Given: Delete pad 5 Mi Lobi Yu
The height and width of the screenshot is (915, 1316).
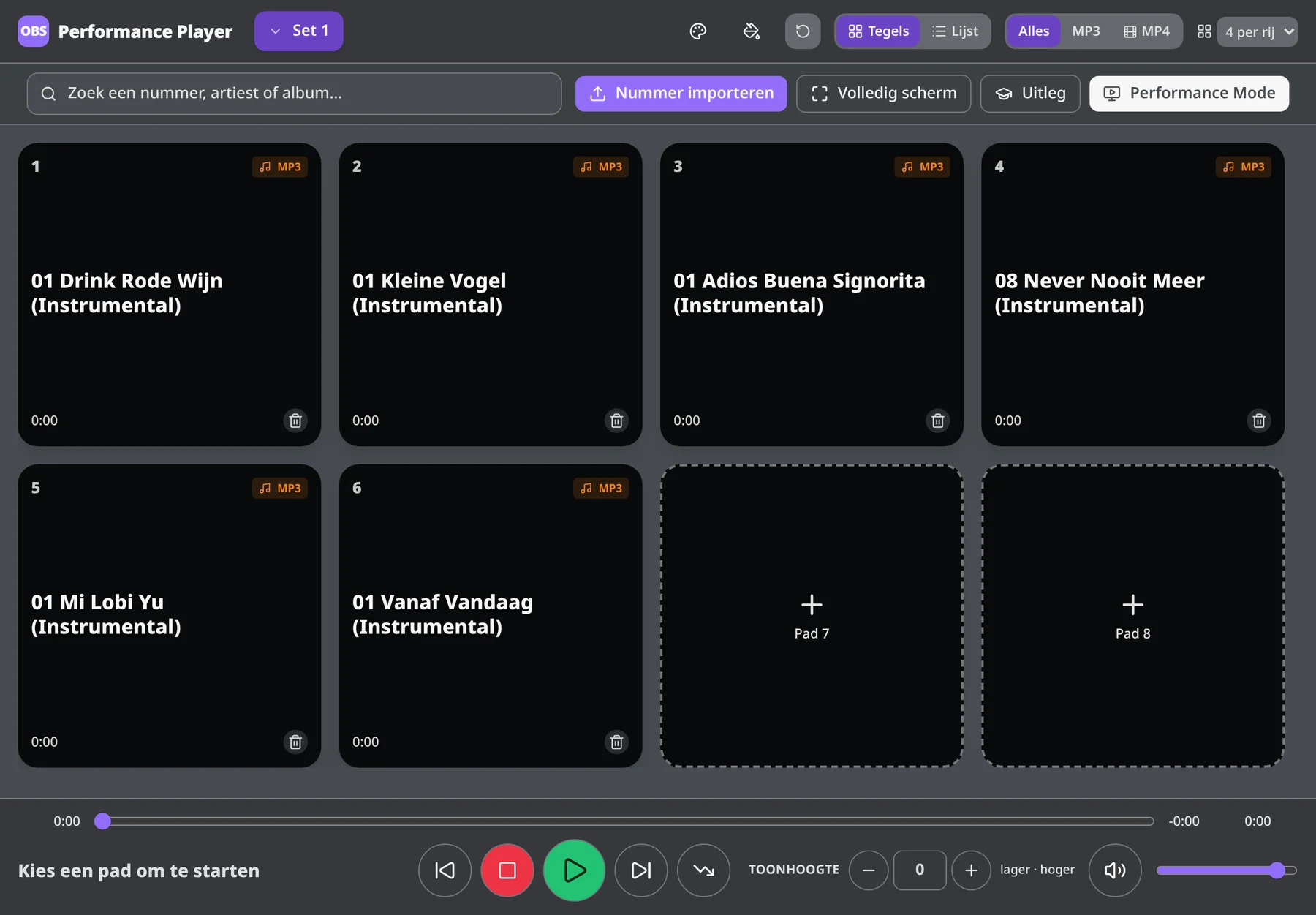Looking at the screenshot, I should (295, 742).
